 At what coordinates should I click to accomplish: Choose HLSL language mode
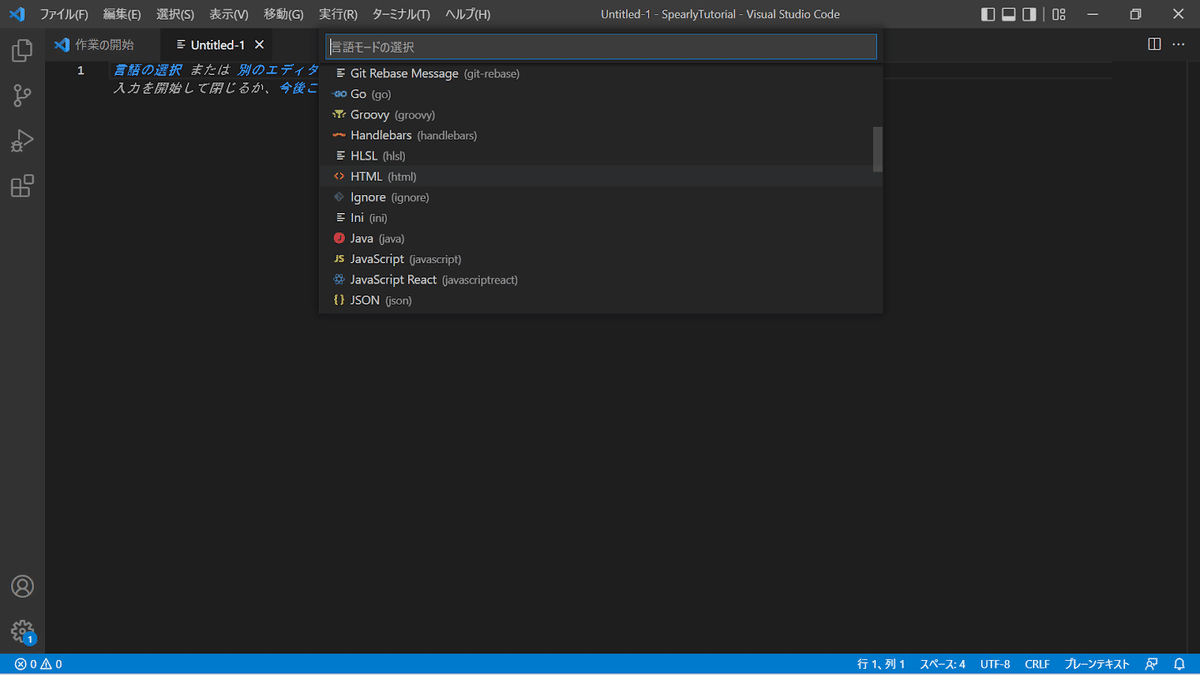[x=601, y=156]
